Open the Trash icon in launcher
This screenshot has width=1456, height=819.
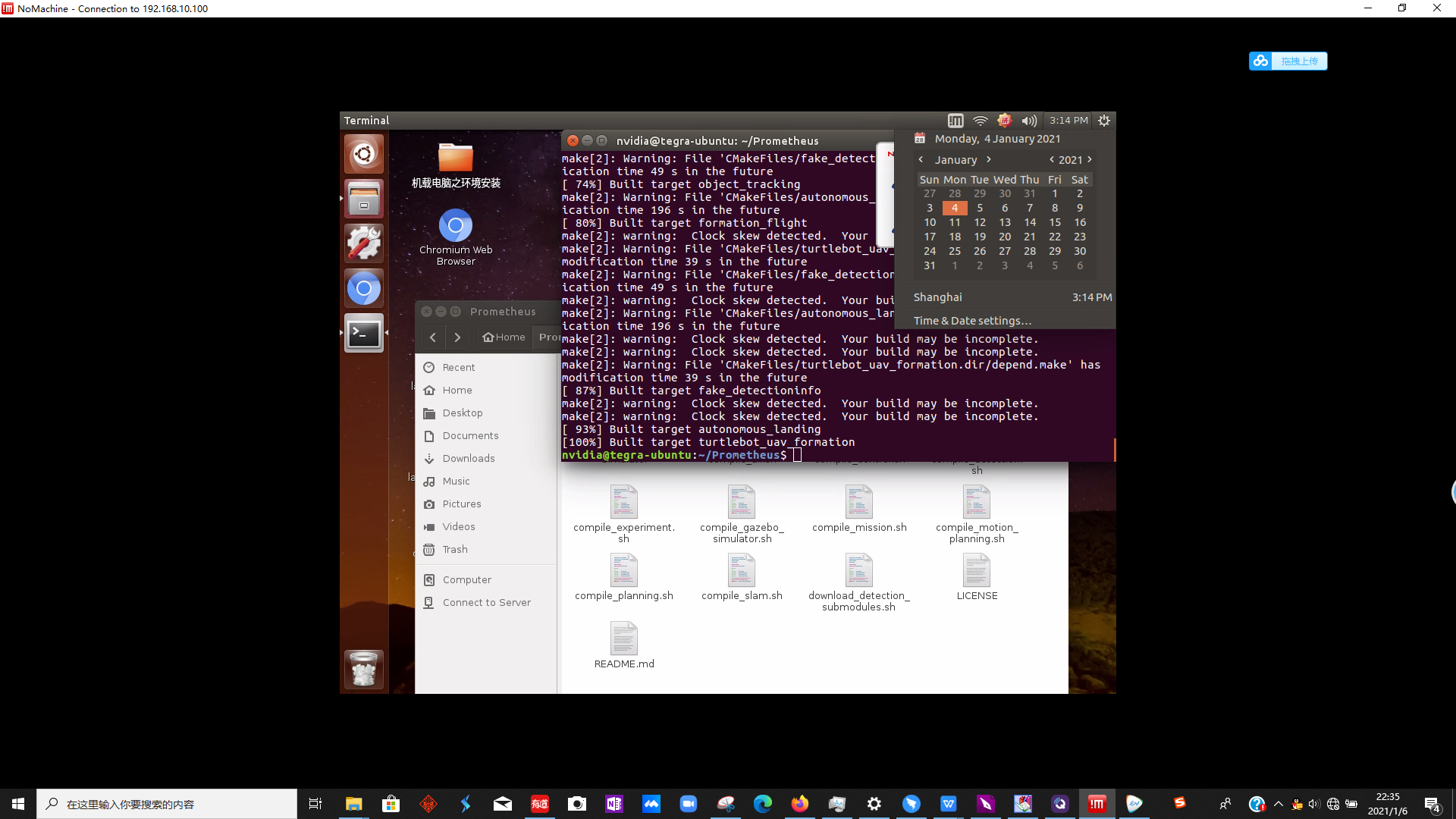tap(364, 669)
